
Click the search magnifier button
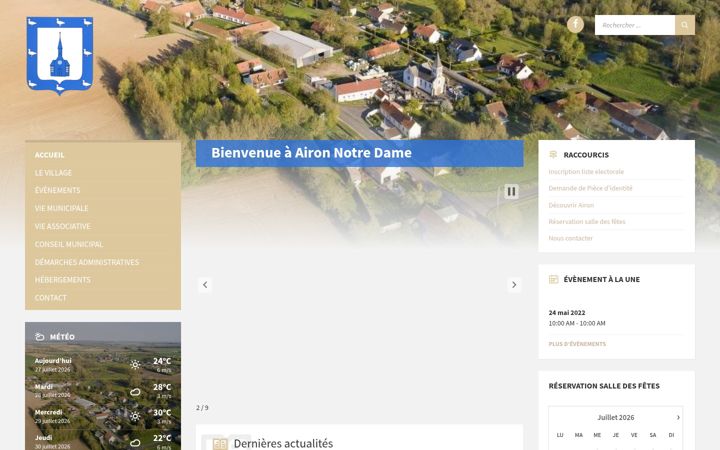pyautogui.click(x=685, y=25)
